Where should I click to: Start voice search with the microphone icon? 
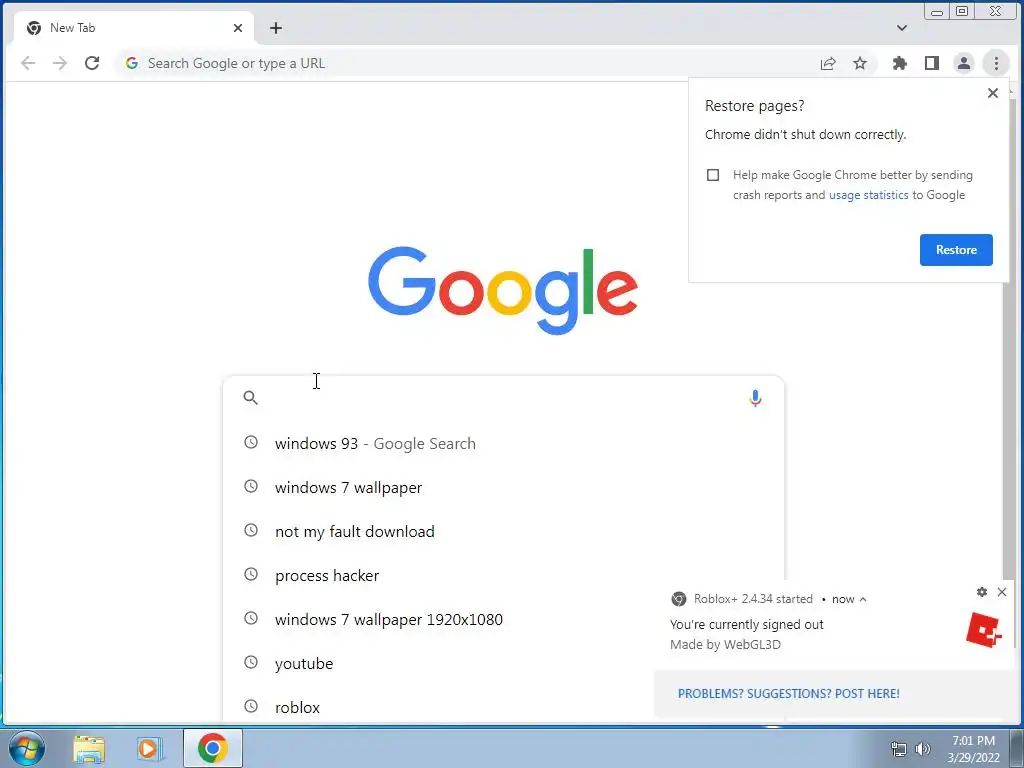coord(755,398)
